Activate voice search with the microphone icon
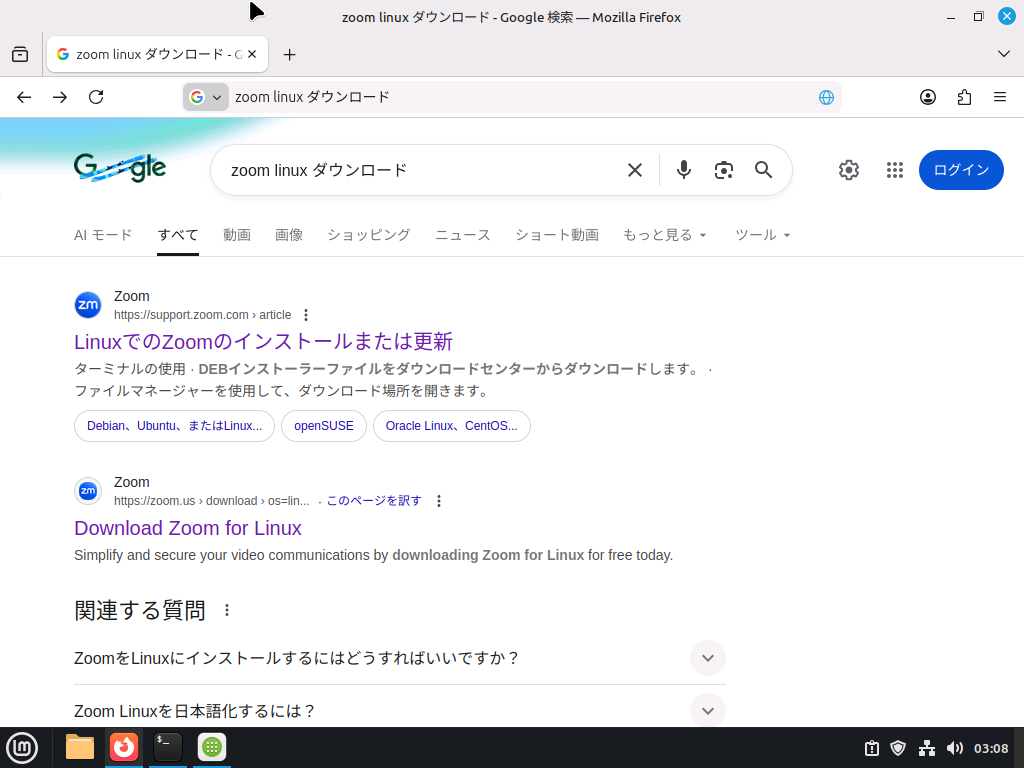The width and height of the screenshot is (1024, 768). [683, 170]
